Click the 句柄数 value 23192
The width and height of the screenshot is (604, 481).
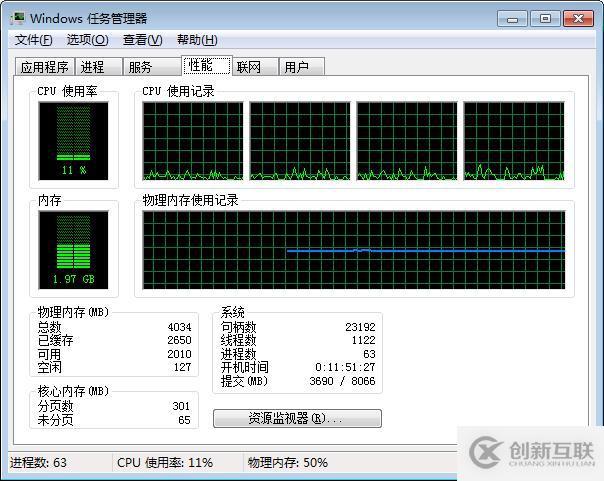click(360, 327)
